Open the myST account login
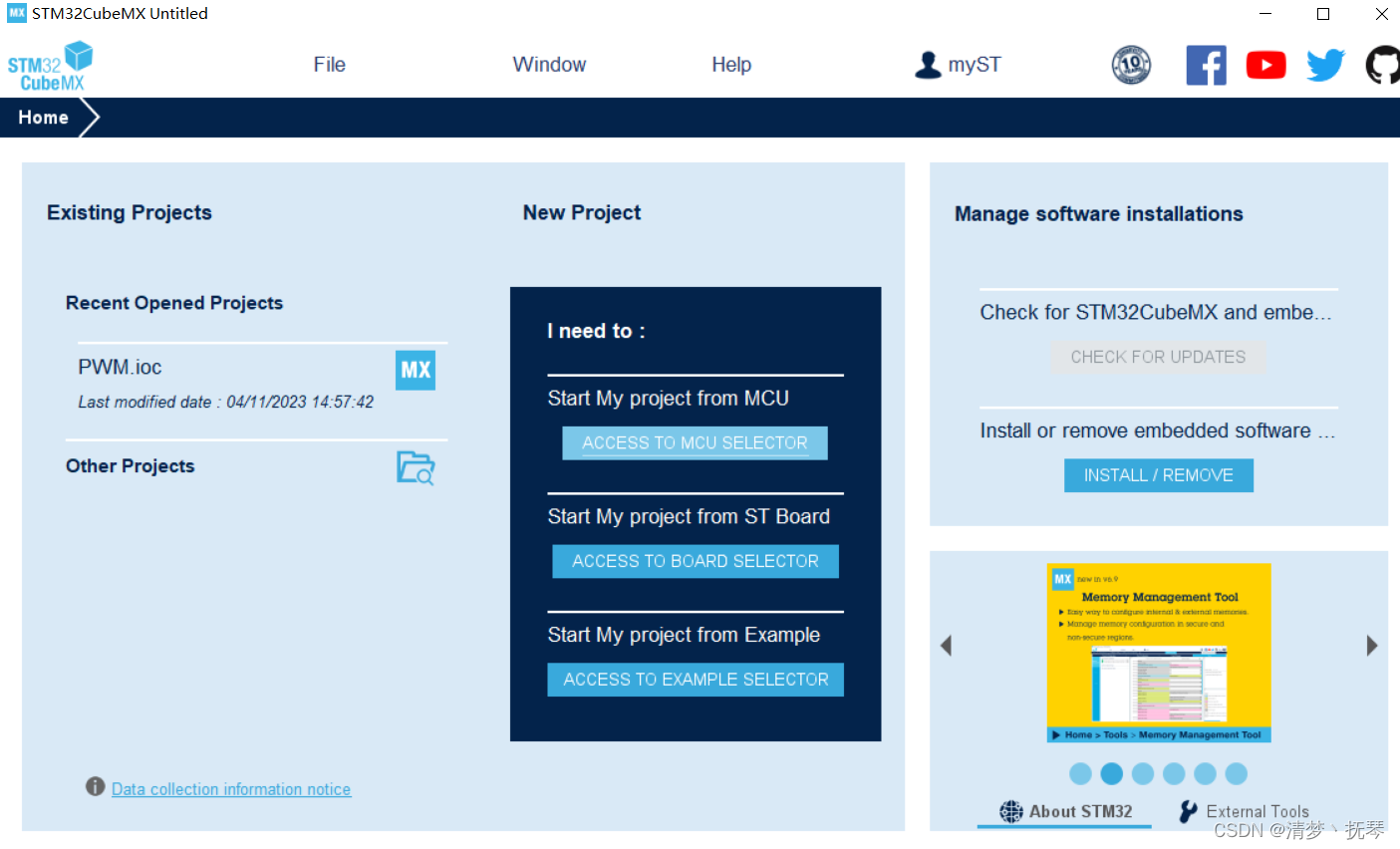The width and height of the screenshot is (1400, 849). click(x=958, y=65)
